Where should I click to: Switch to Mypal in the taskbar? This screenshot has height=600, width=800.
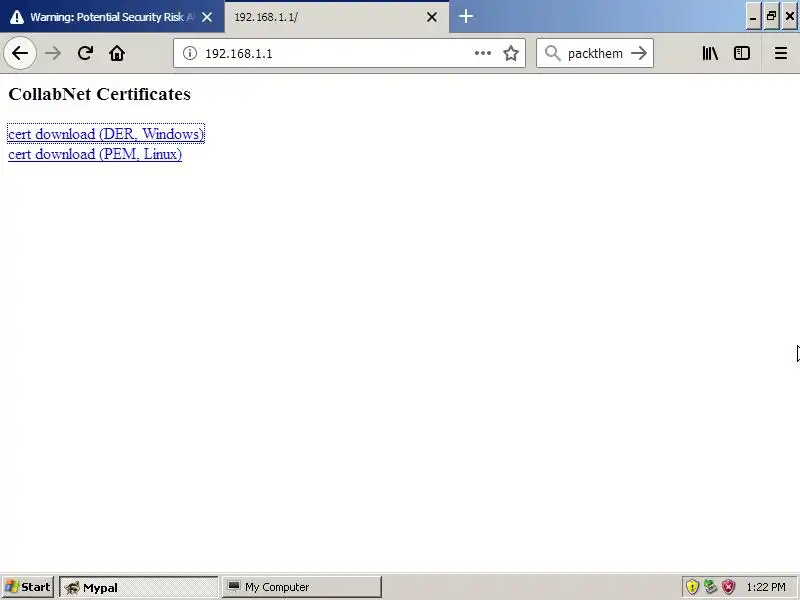pyautogui.click(x=139, y=587)
